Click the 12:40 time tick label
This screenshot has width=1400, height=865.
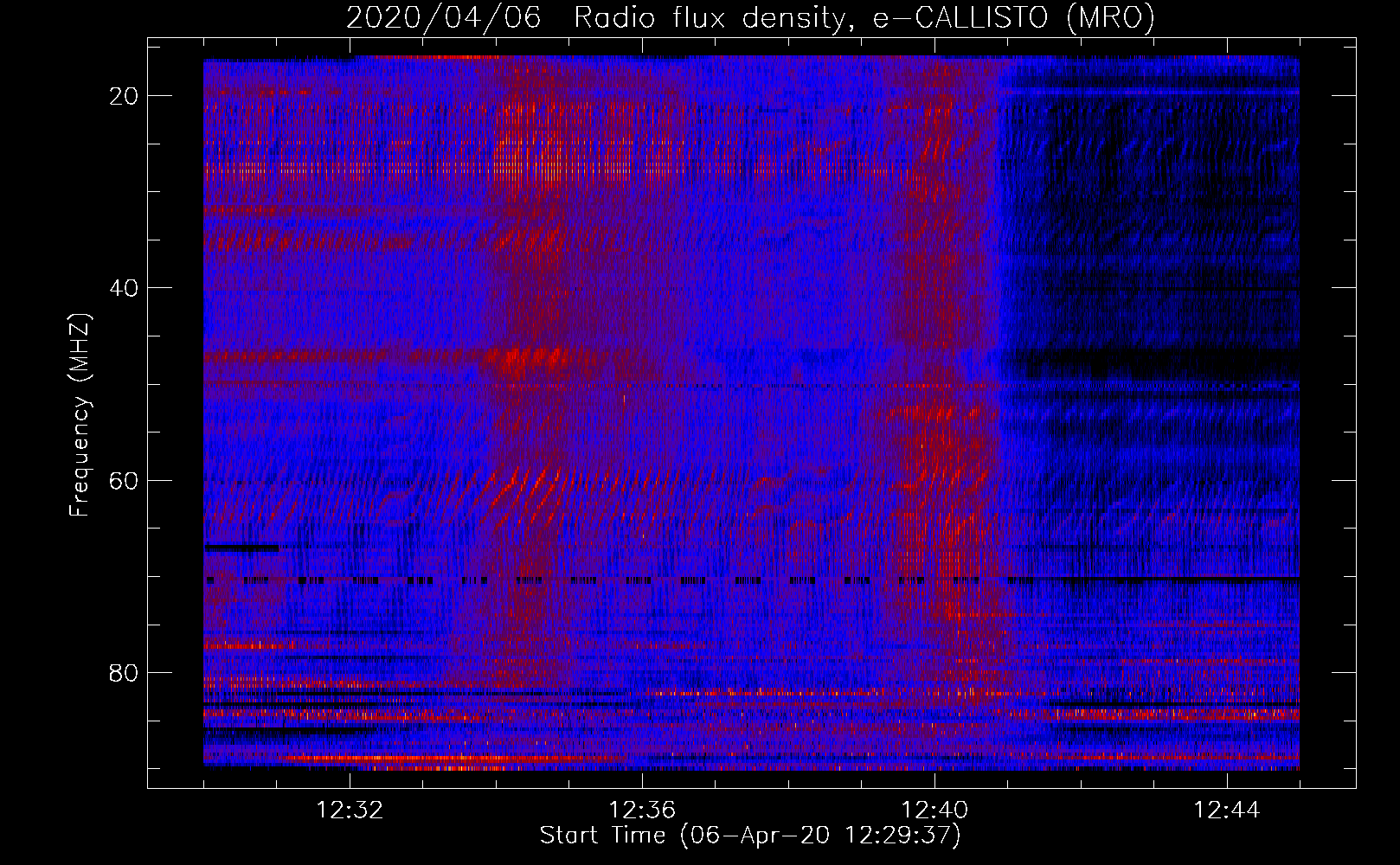click(x=934, y=811)
